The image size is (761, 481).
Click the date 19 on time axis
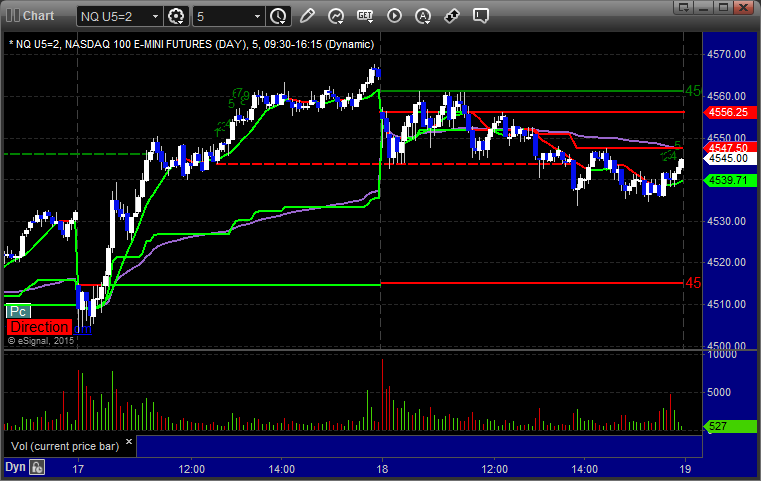[685, 469]
